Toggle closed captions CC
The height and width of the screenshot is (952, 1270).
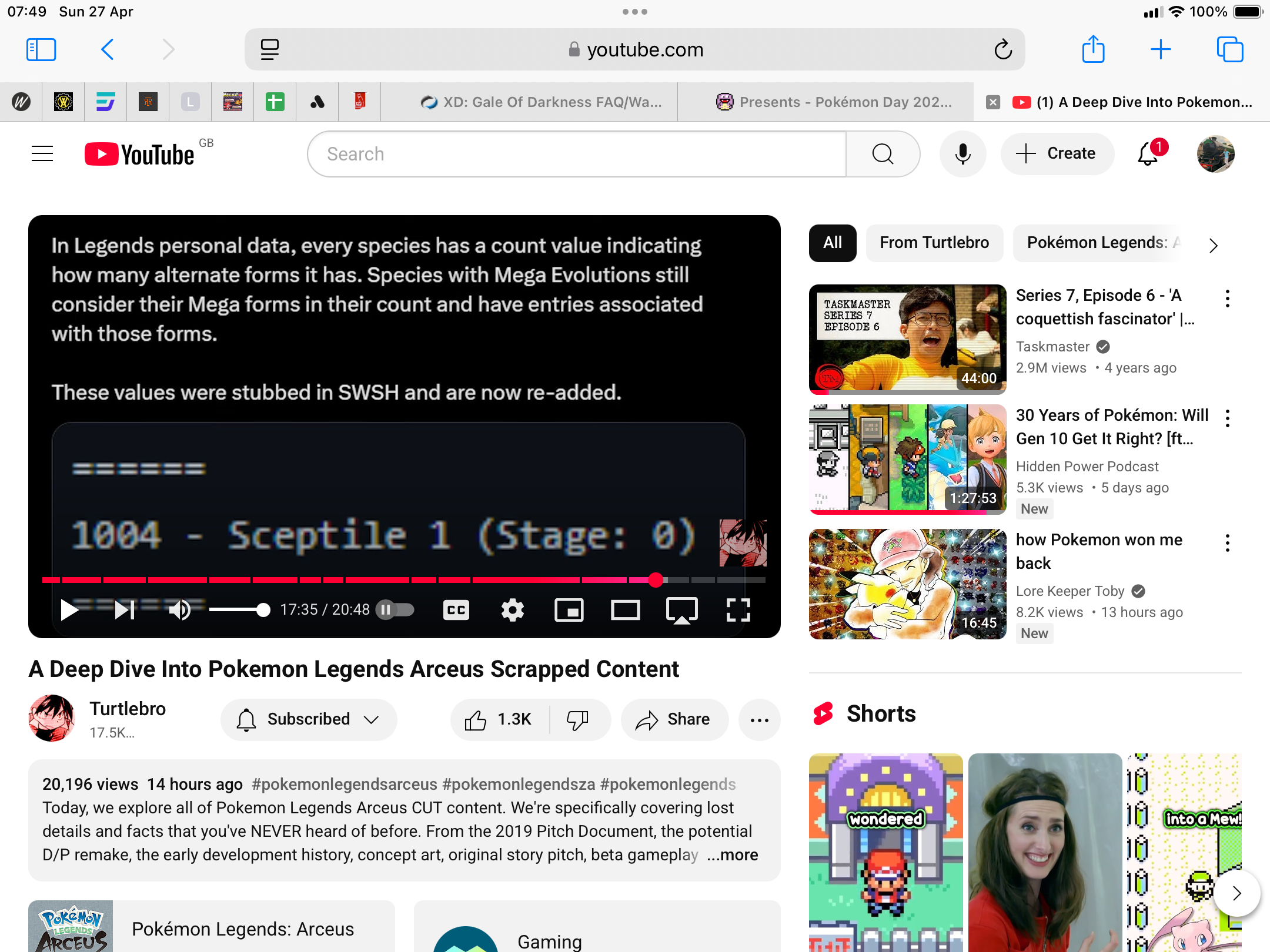click(x=456, y=610)
